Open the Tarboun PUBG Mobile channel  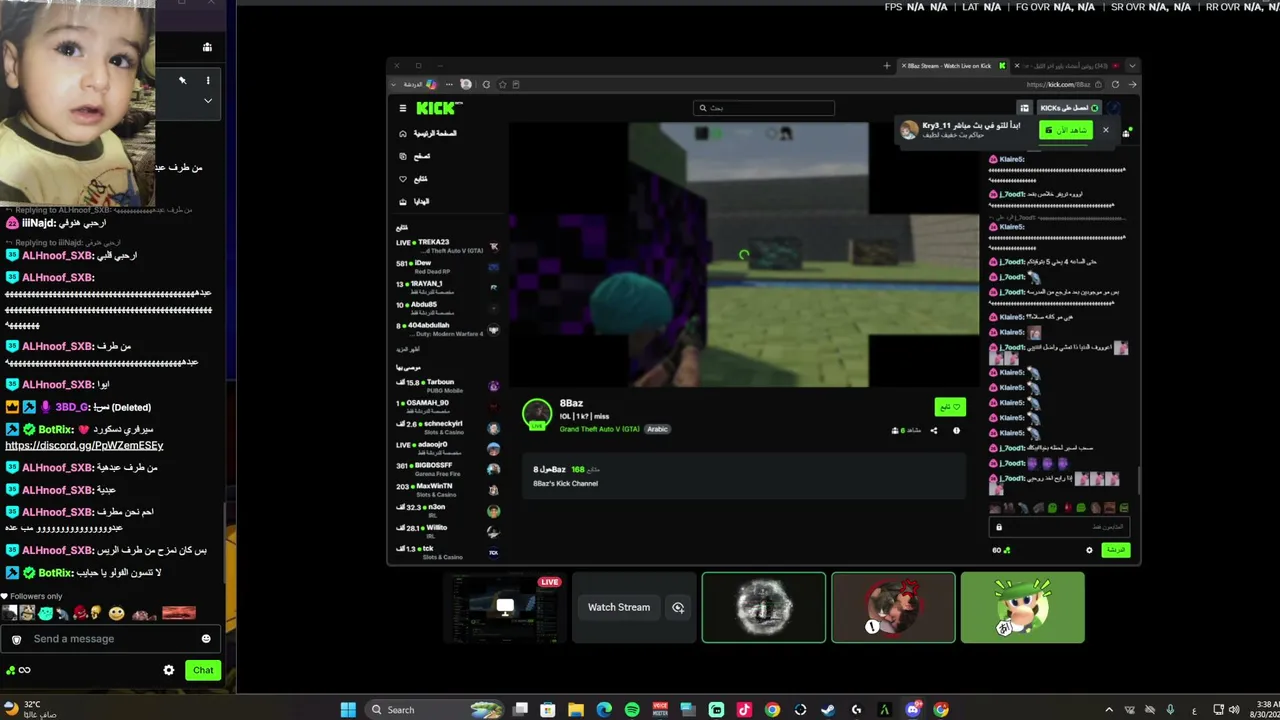447,385
